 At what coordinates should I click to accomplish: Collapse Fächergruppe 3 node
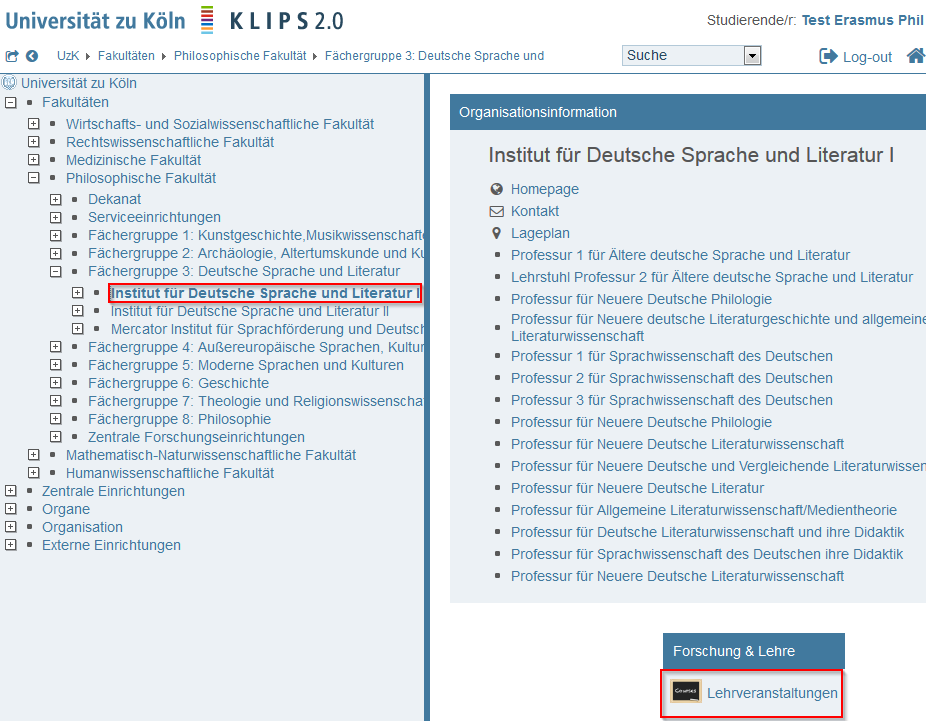(56, 272)
